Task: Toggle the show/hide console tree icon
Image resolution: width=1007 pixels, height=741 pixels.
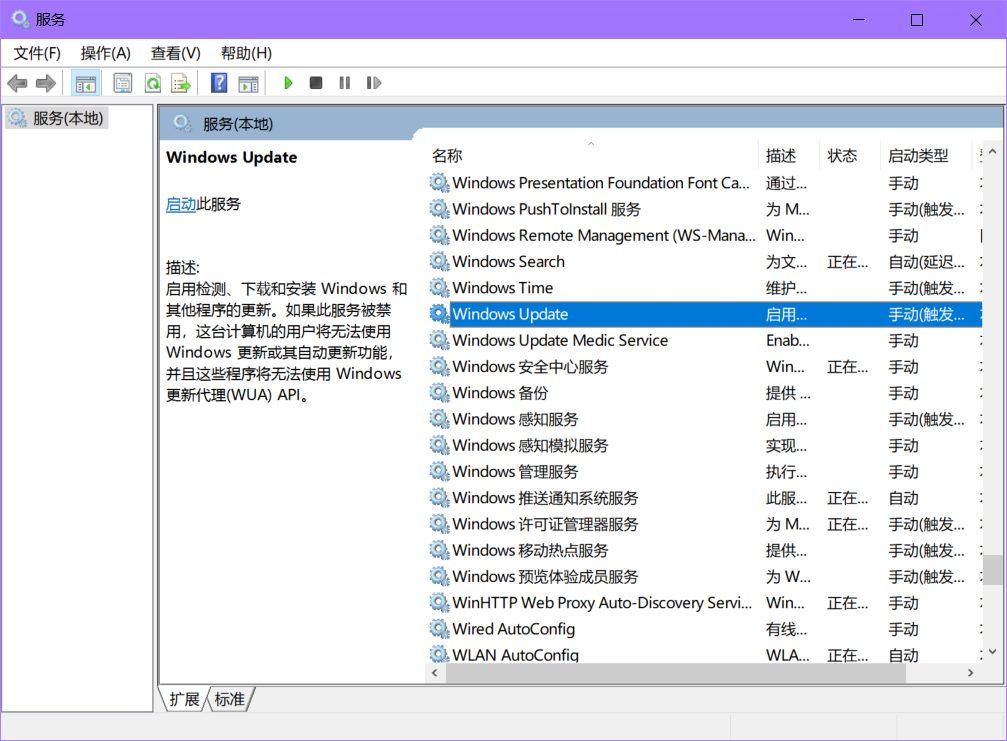Action: point(85,83)
